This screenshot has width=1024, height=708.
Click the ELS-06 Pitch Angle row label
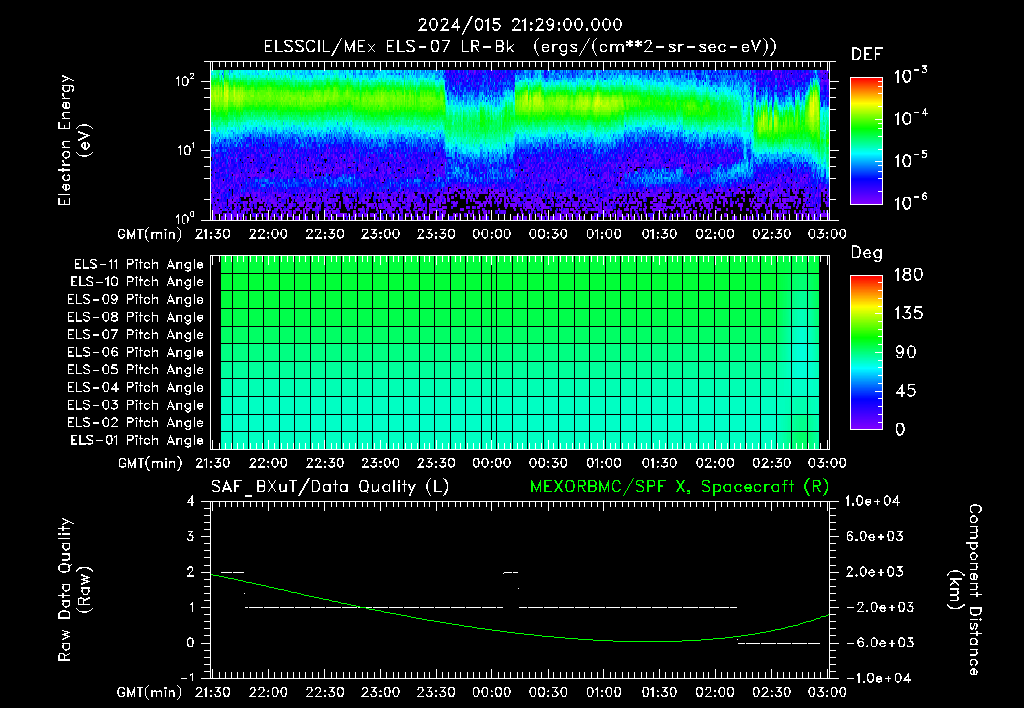(135, 352)
